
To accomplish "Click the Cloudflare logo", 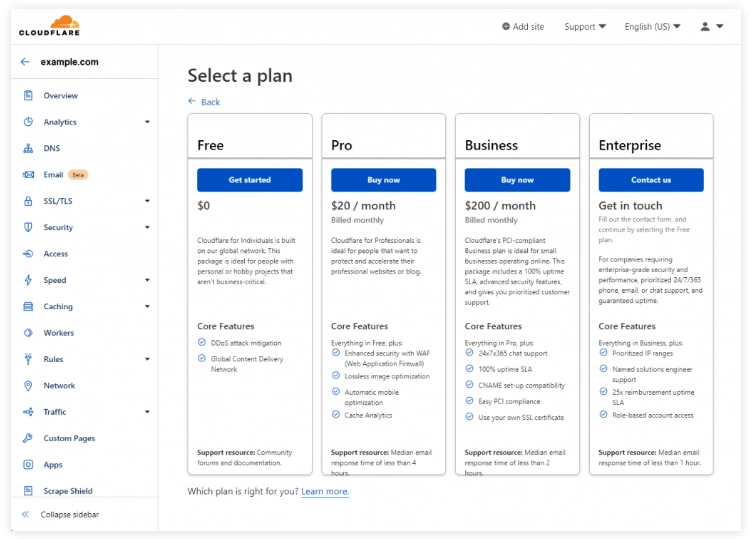I will pyautogui.click(x=49, y=25).
